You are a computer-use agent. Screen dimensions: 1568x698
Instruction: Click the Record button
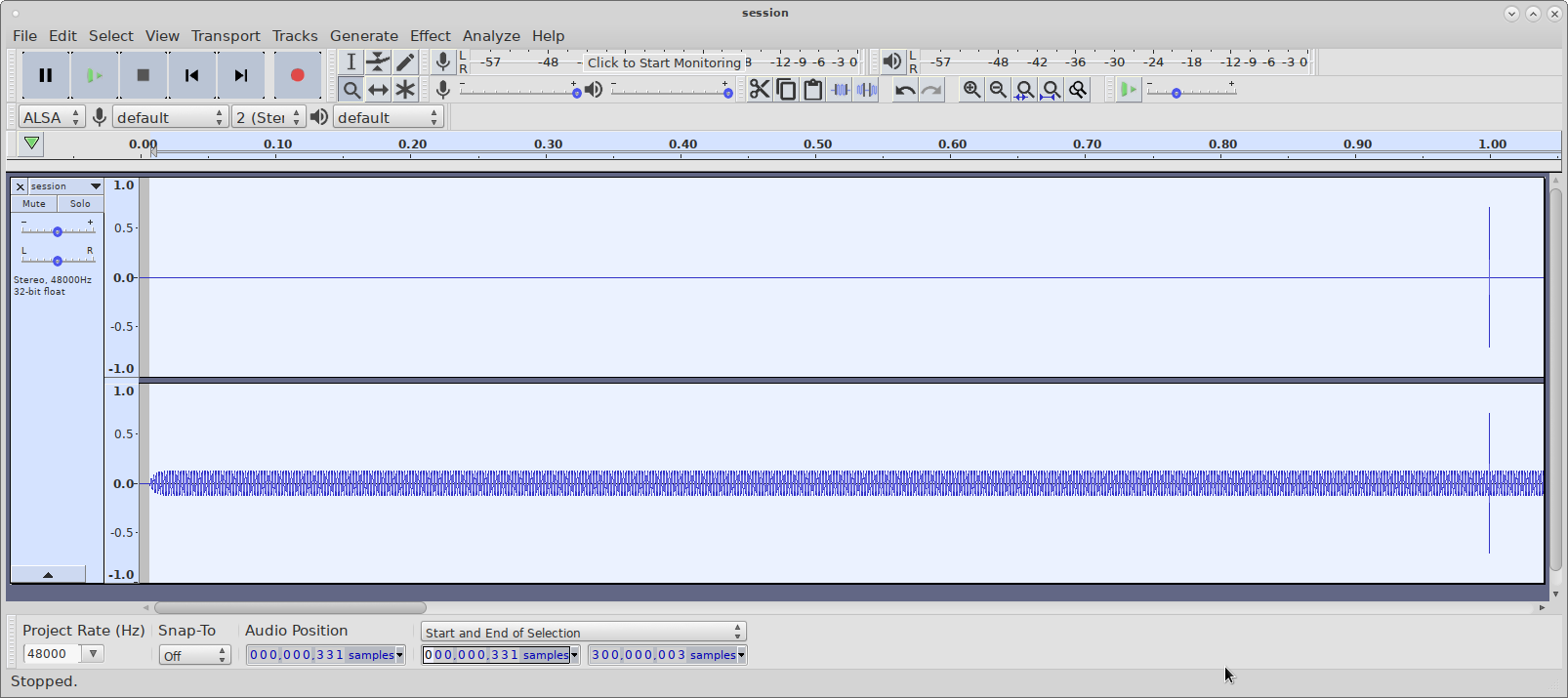(297, 75)
